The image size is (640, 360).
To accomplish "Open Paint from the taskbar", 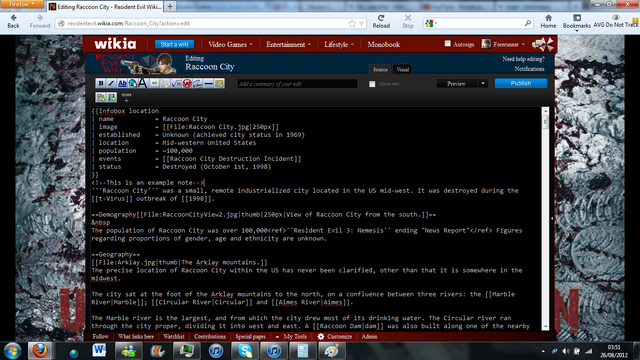I will pos(331,351).
